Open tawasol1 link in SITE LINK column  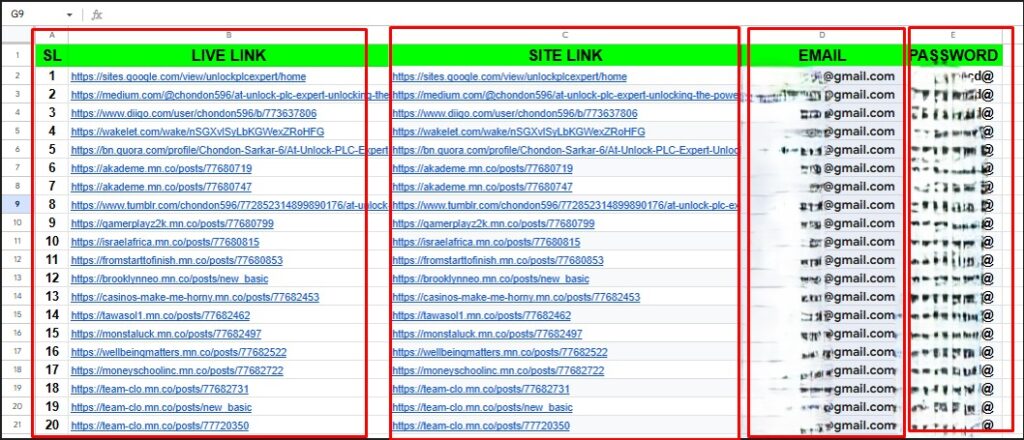[x=482, y=315]
